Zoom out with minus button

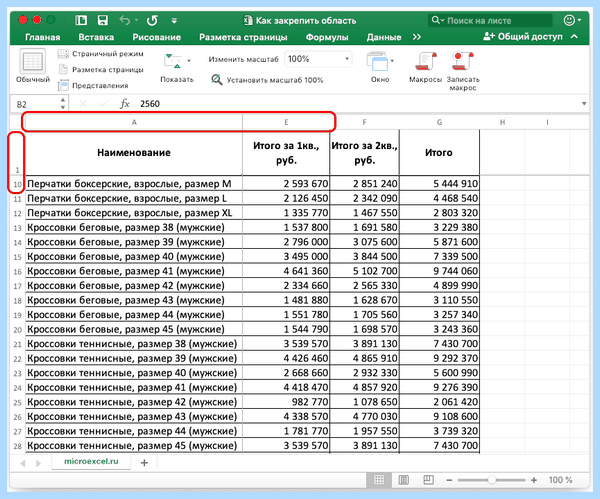pos(449,480)
